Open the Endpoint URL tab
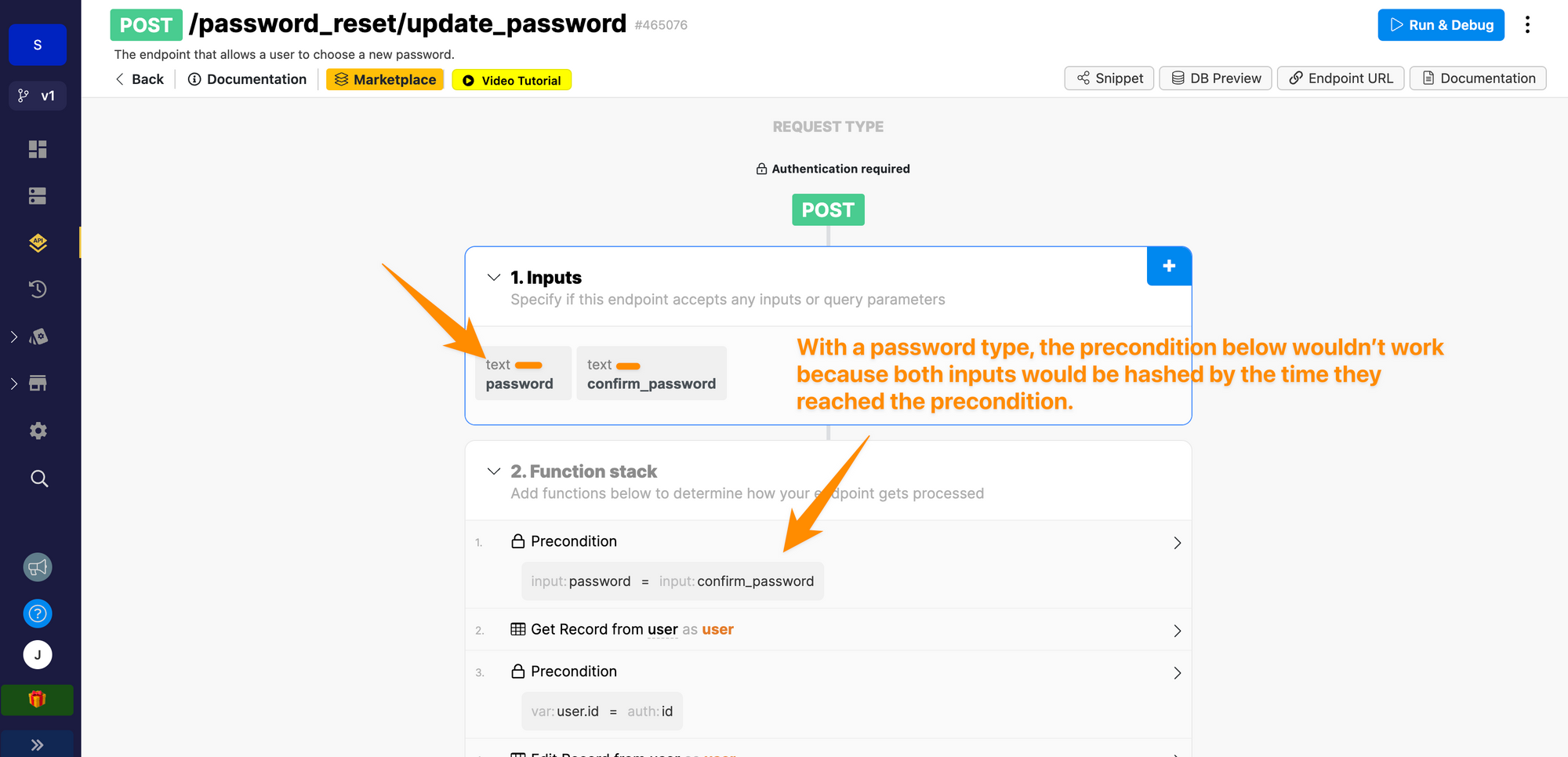 1341,78
